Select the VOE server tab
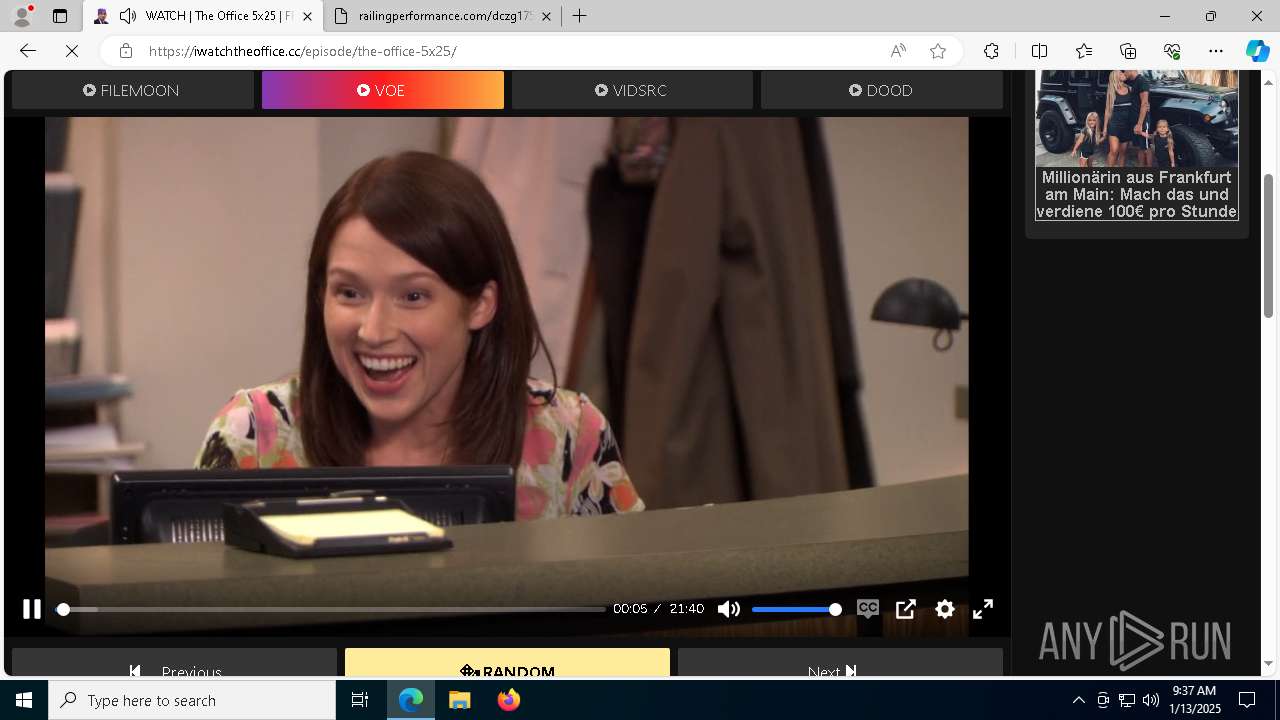The width and height of the screenshot is (1280, 720). click(382, 90)
